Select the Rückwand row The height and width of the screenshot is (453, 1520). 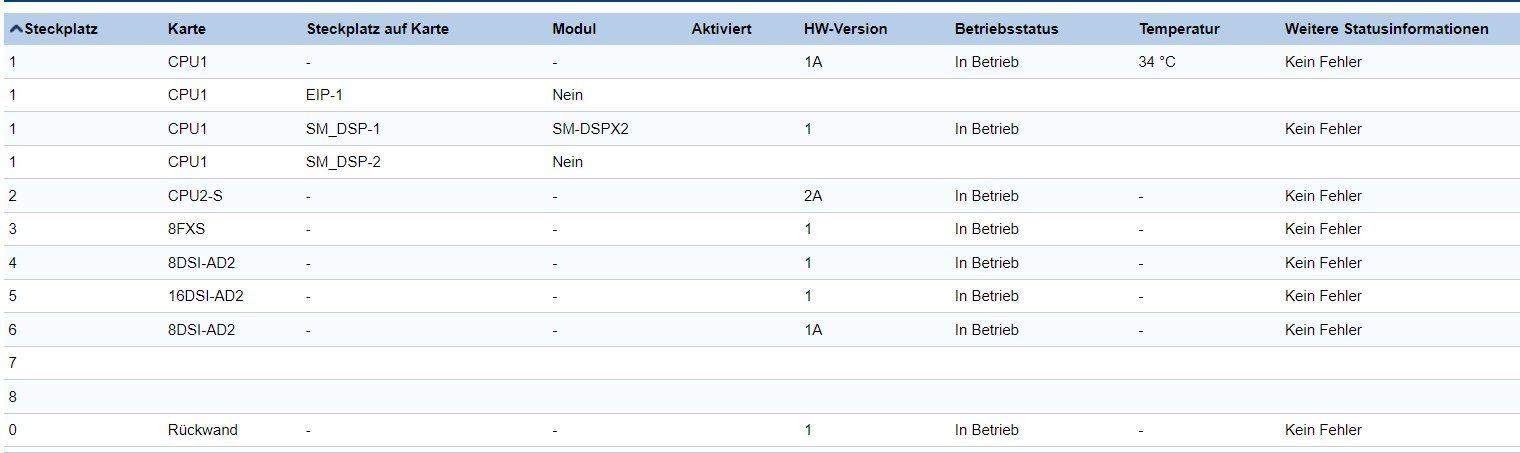(760, 430)
